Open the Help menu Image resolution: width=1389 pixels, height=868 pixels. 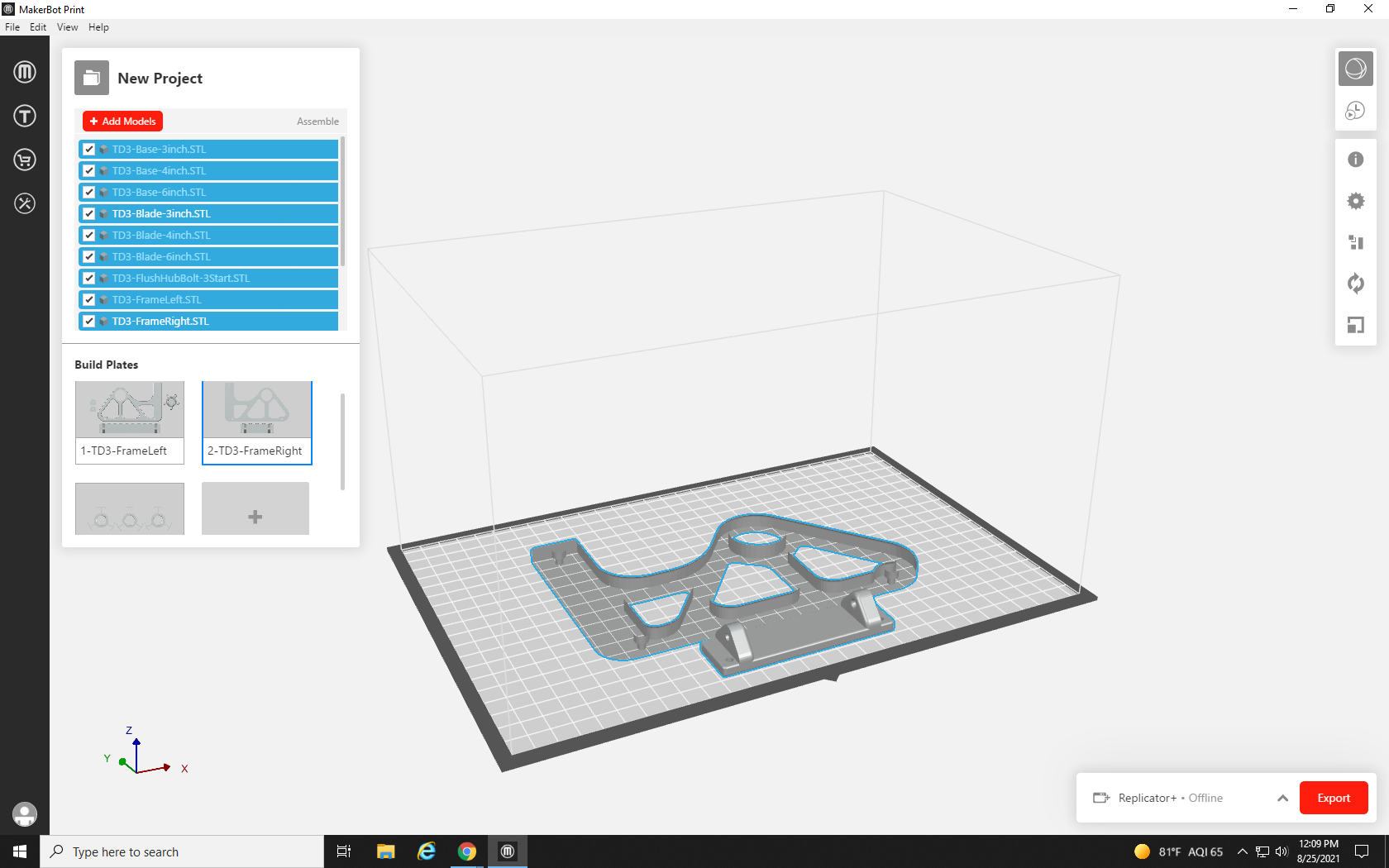pos(98,27)
